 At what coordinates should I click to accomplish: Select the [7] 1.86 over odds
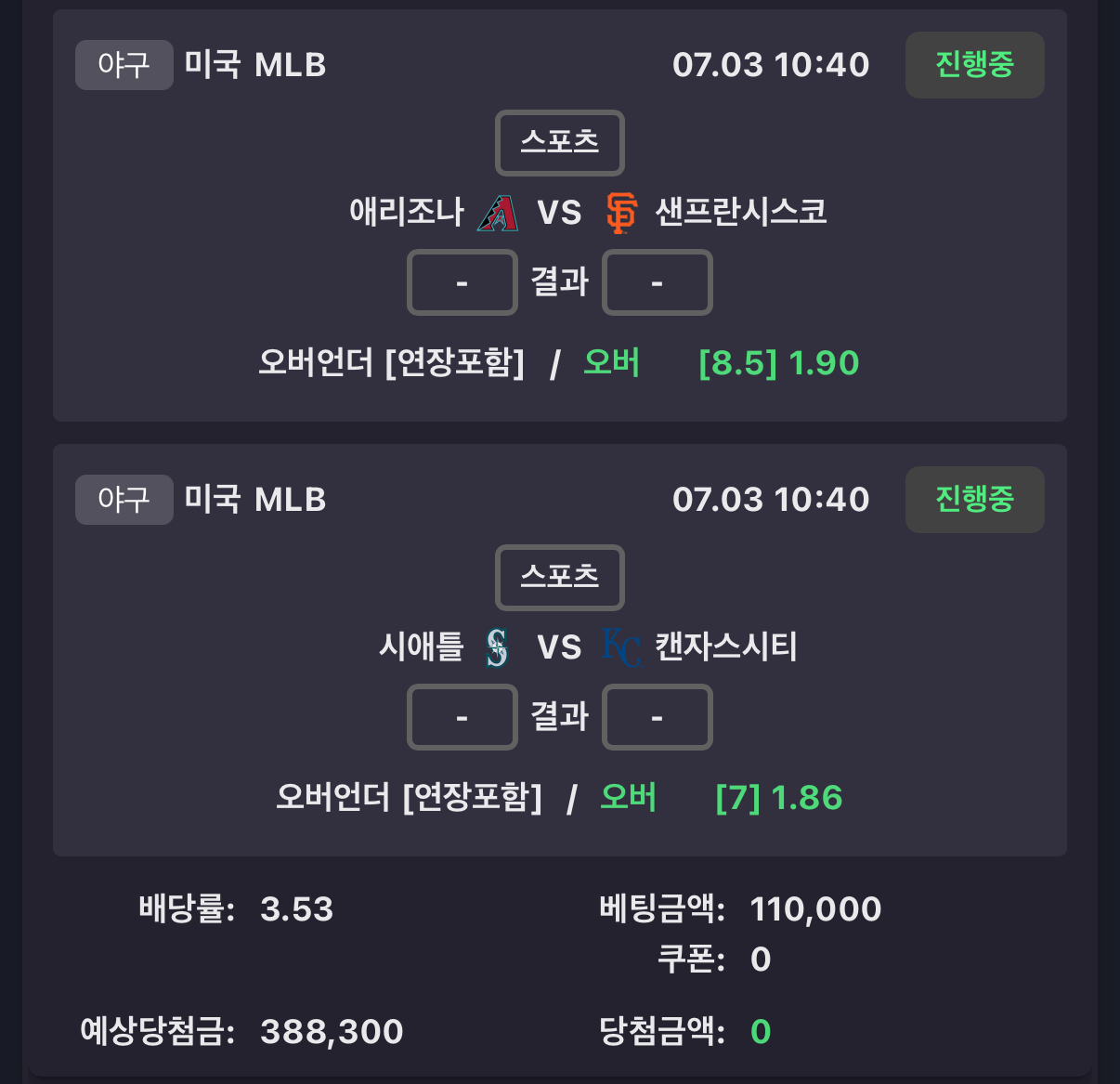(779, 798)
